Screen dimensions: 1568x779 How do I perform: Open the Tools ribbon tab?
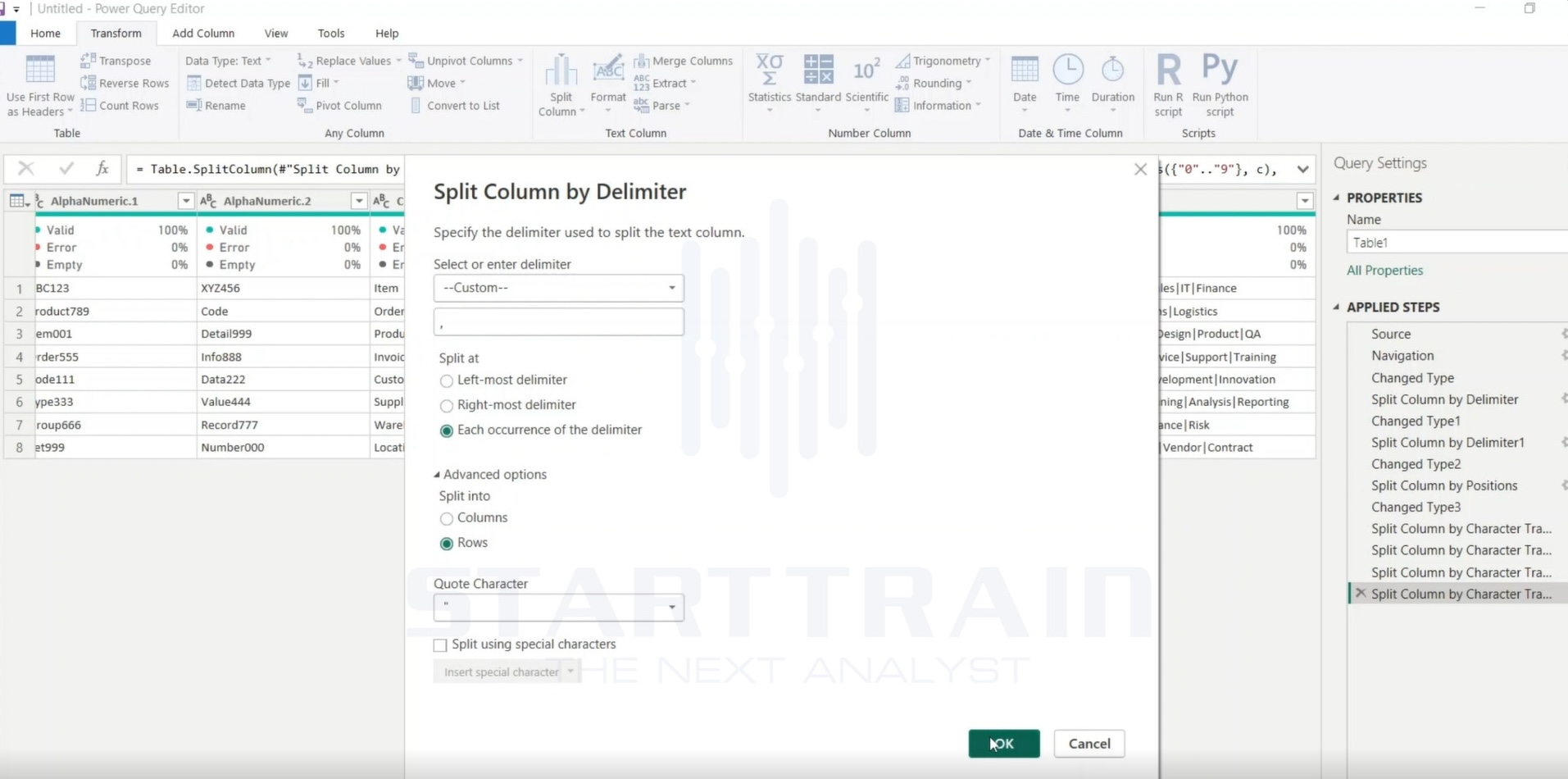331,34
